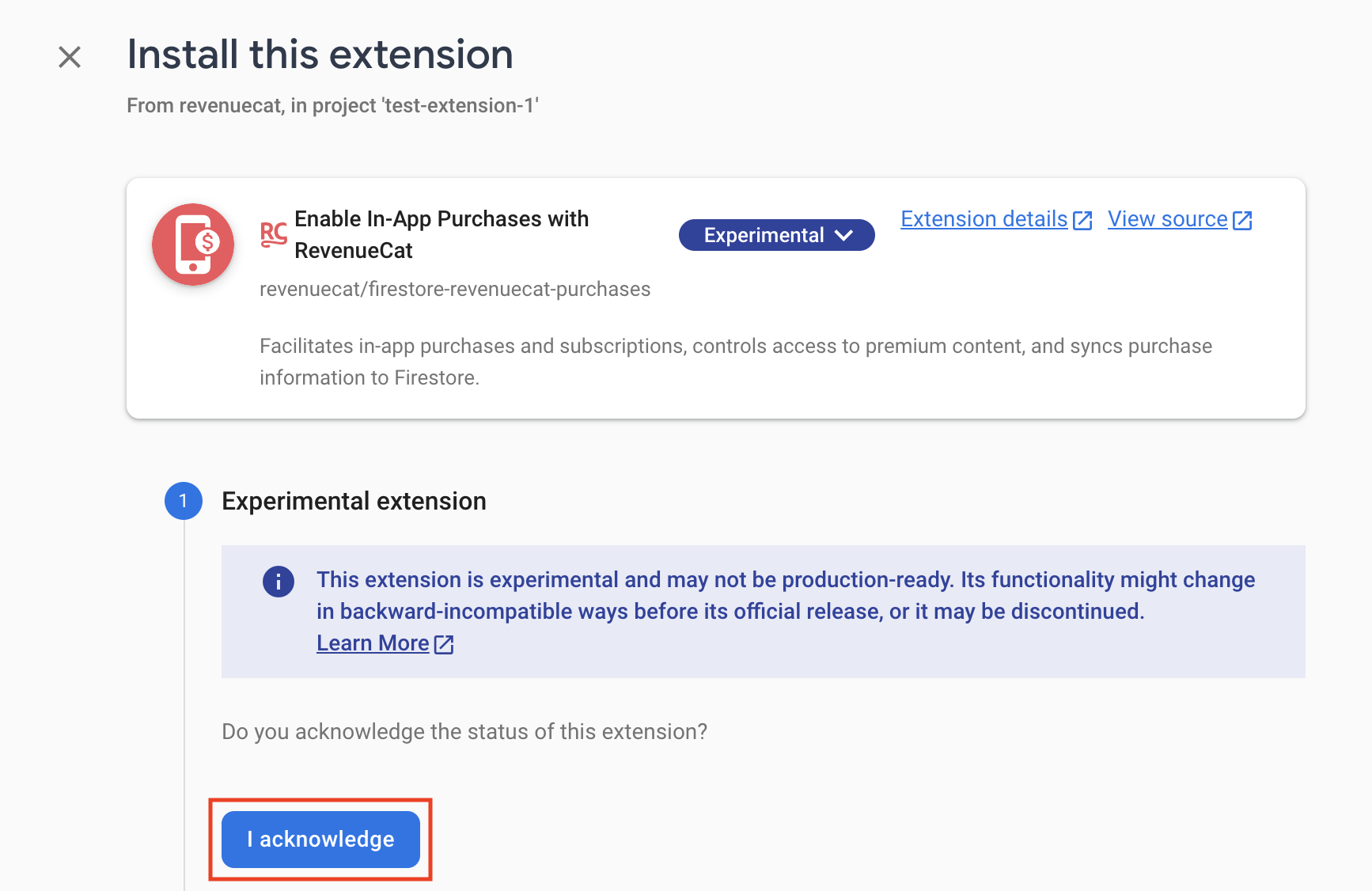Open the Learn More link
Screen dimensions: 1372x891
(x=373, y=643)
